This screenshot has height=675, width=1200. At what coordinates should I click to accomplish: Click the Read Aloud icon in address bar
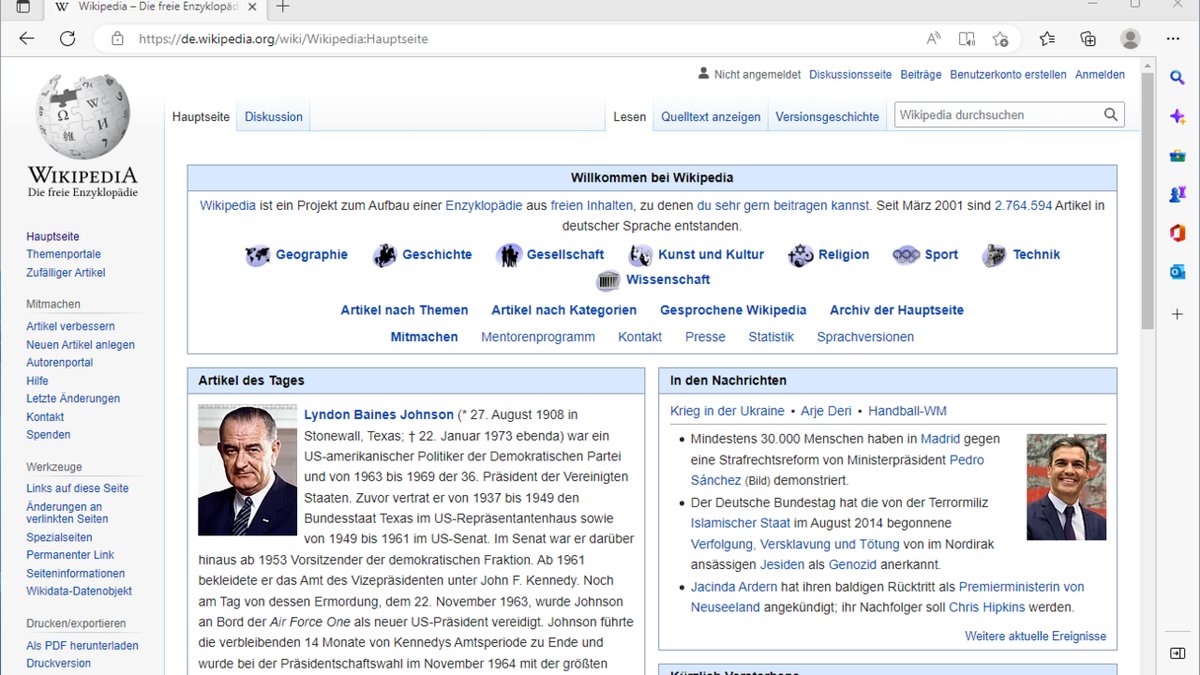pyautogui.click(x=933, y=39)
